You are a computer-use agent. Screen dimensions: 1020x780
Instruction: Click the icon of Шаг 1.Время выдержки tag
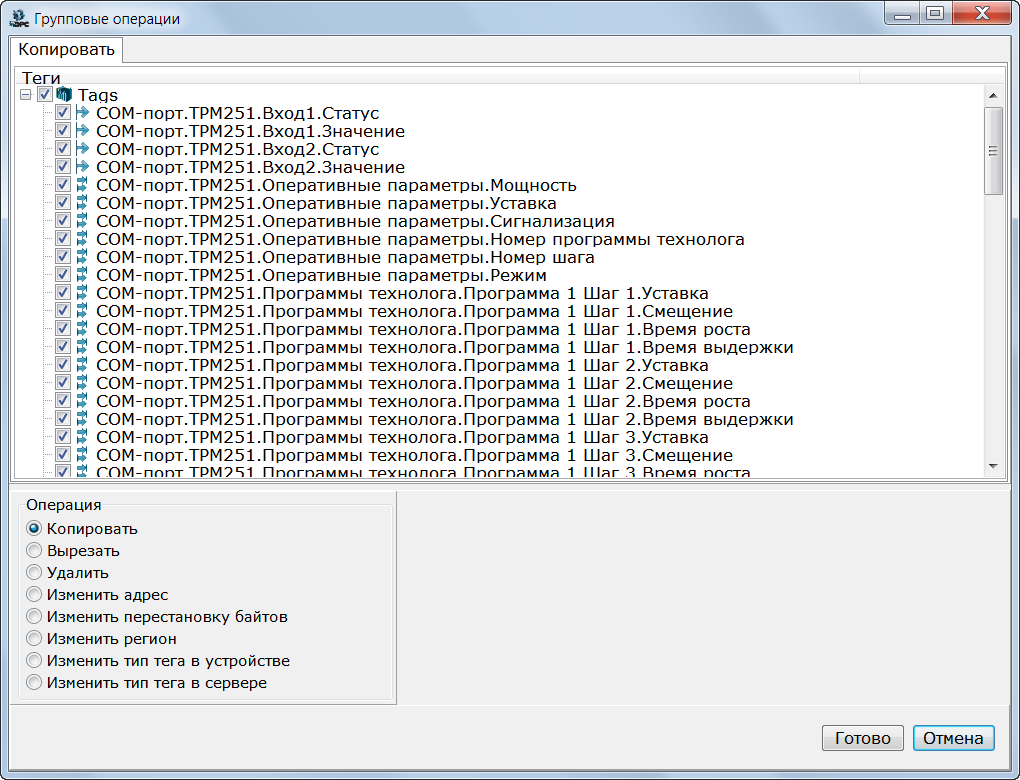tap(82, 347)
